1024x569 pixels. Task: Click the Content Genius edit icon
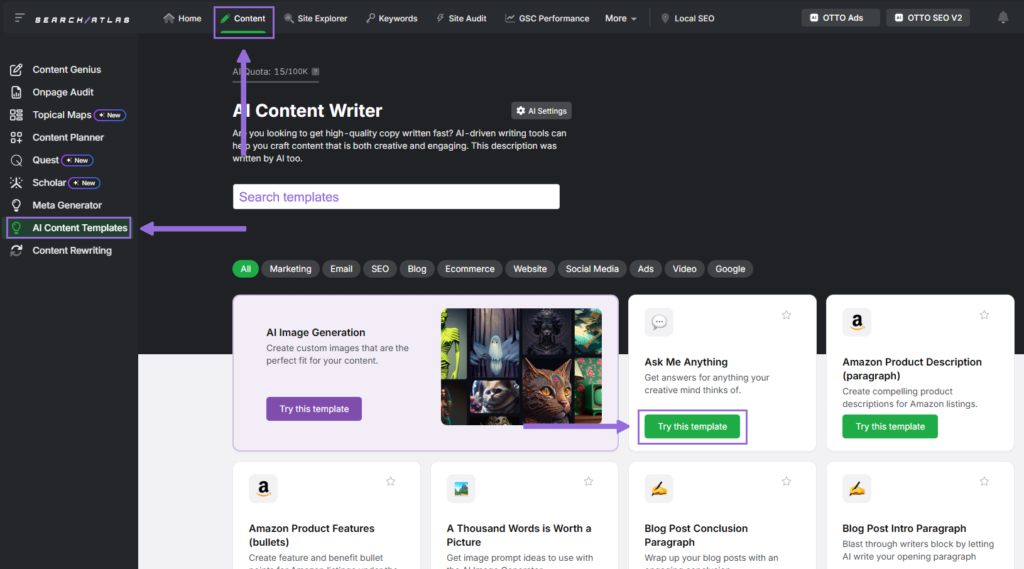[x=16, y=69]
